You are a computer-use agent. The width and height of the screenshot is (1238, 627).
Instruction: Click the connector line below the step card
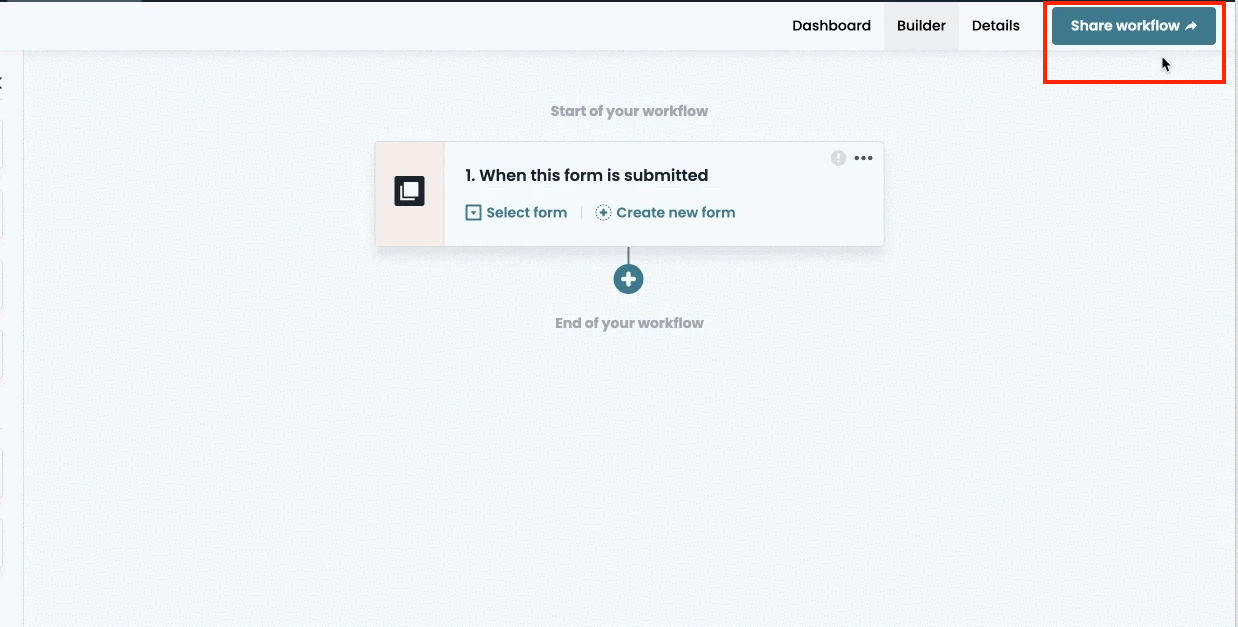[628, 255]
